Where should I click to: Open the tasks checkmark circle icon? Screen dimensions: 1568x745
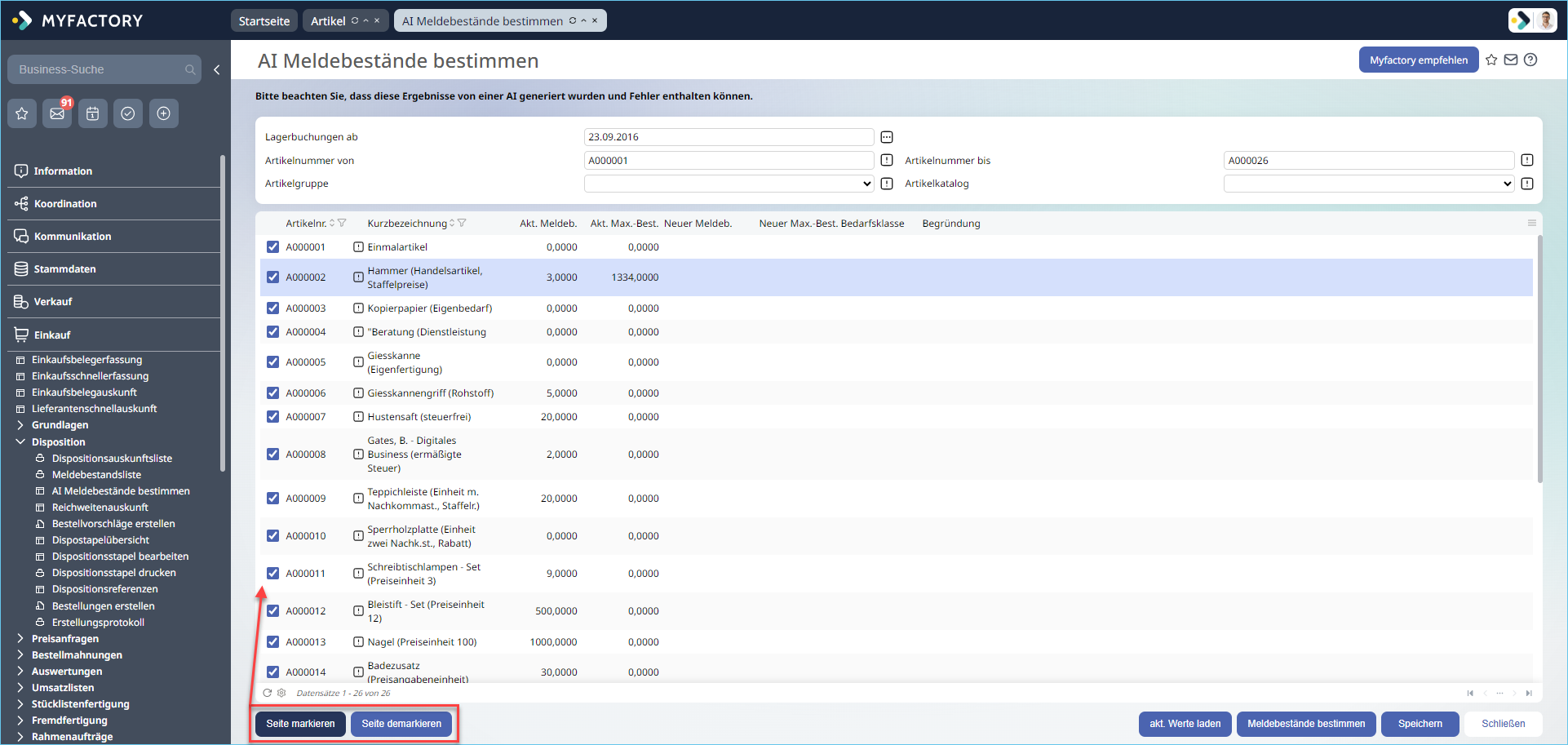pyautogui.click(x=128, y=113)
